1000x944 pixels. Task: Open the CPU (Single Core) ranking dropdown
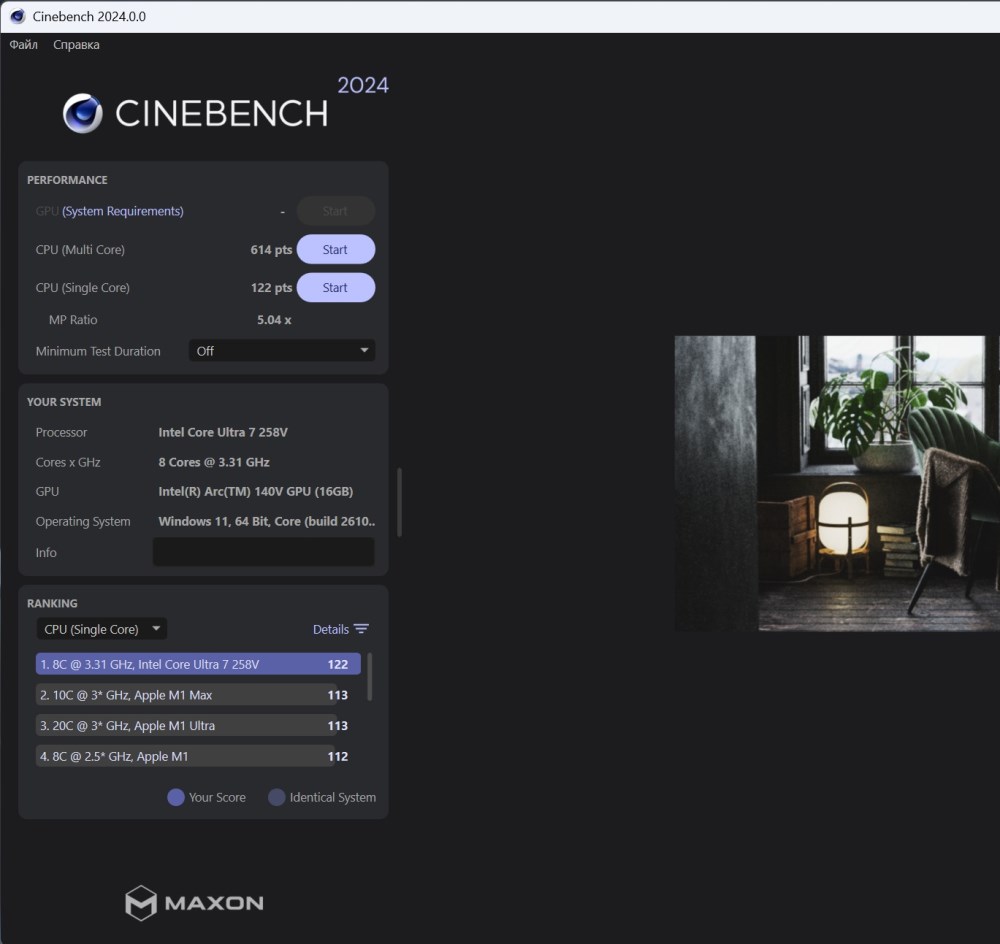coord(101,629)
